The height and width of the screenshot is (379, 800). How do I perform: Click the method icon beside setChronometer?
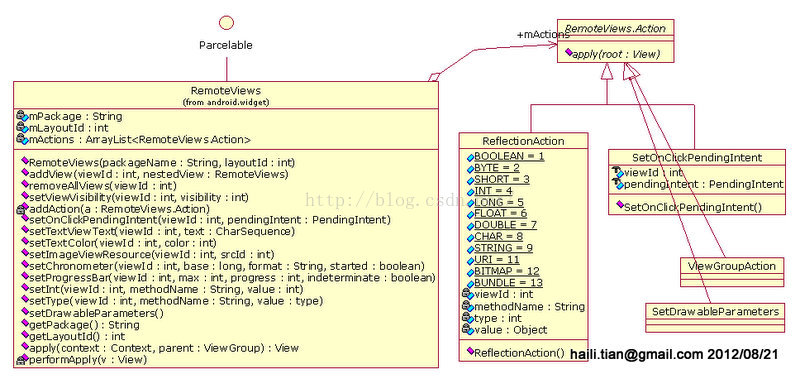24,265
